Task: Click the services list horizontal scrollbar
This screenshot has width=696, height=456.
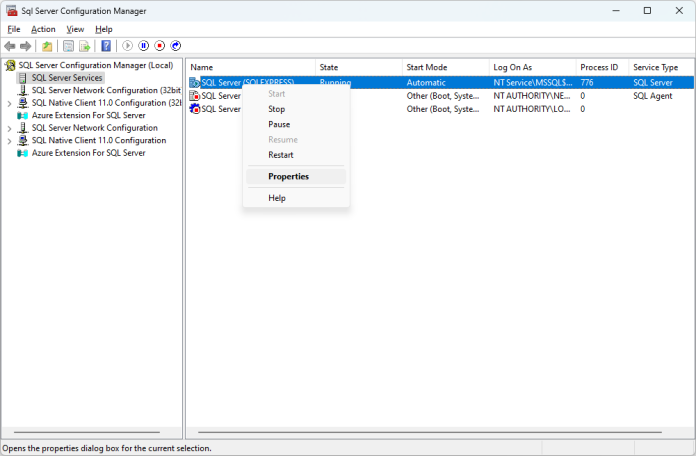Action: (430, 432)
